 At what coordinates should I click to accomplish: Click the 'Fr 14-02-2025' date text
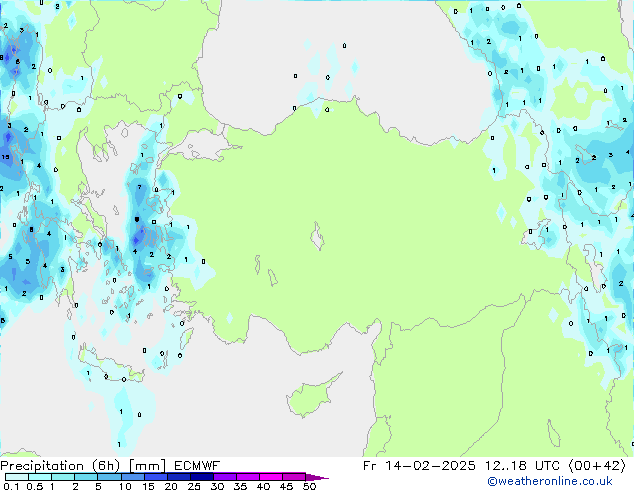[x=419, y=466]
